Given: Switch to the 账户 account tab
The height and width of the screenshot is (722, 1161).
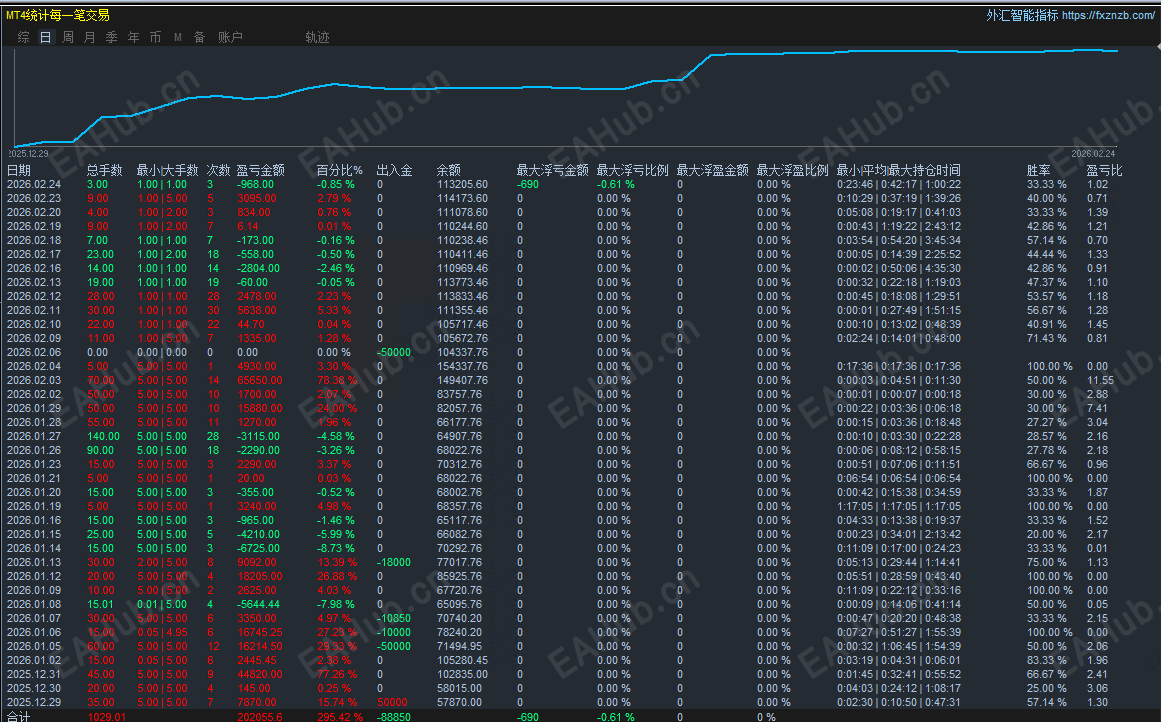Looking at the screenshot, I should point(230,37).
